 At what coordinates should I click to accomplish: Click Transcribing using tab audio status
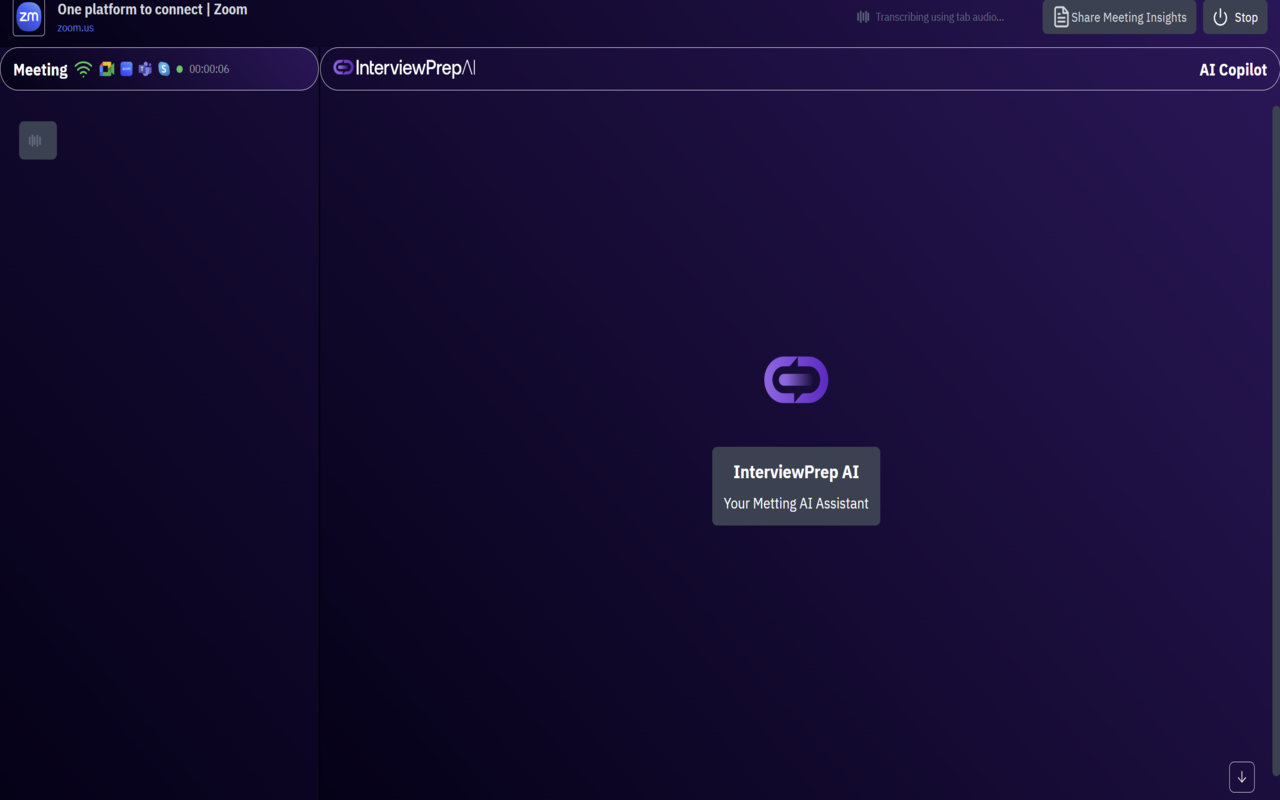click(x=939, y=17)
